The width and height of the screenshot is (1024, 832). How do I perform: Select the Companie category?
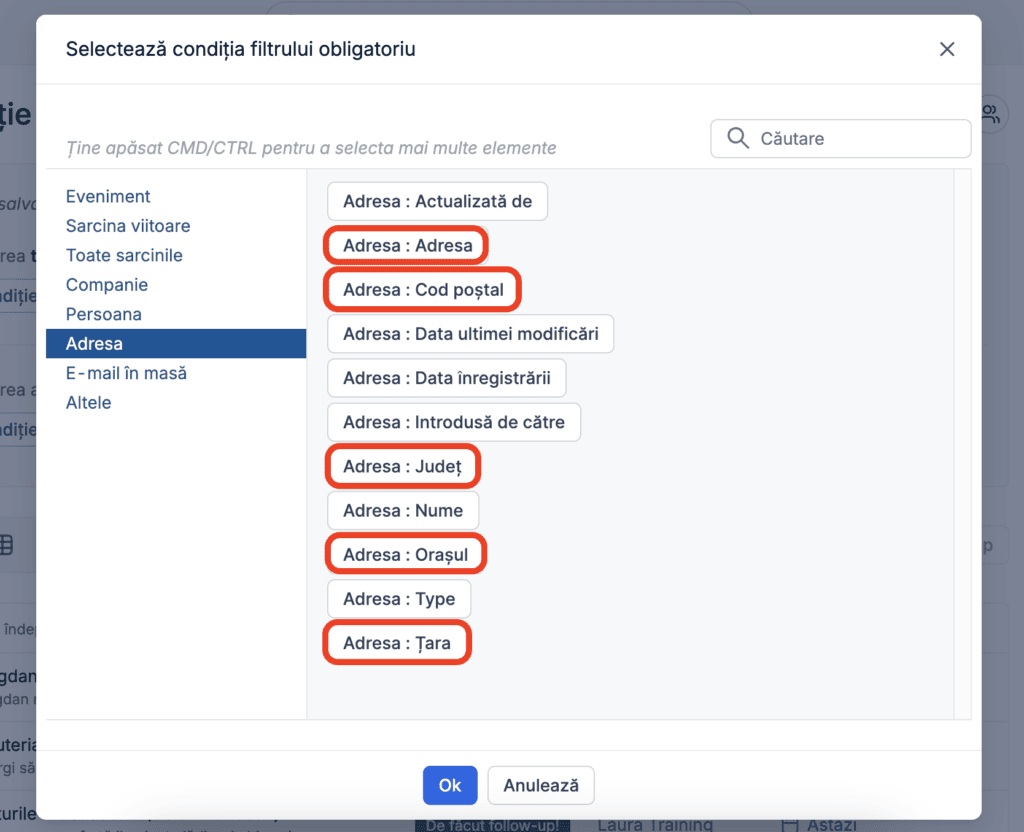[106, 284]
